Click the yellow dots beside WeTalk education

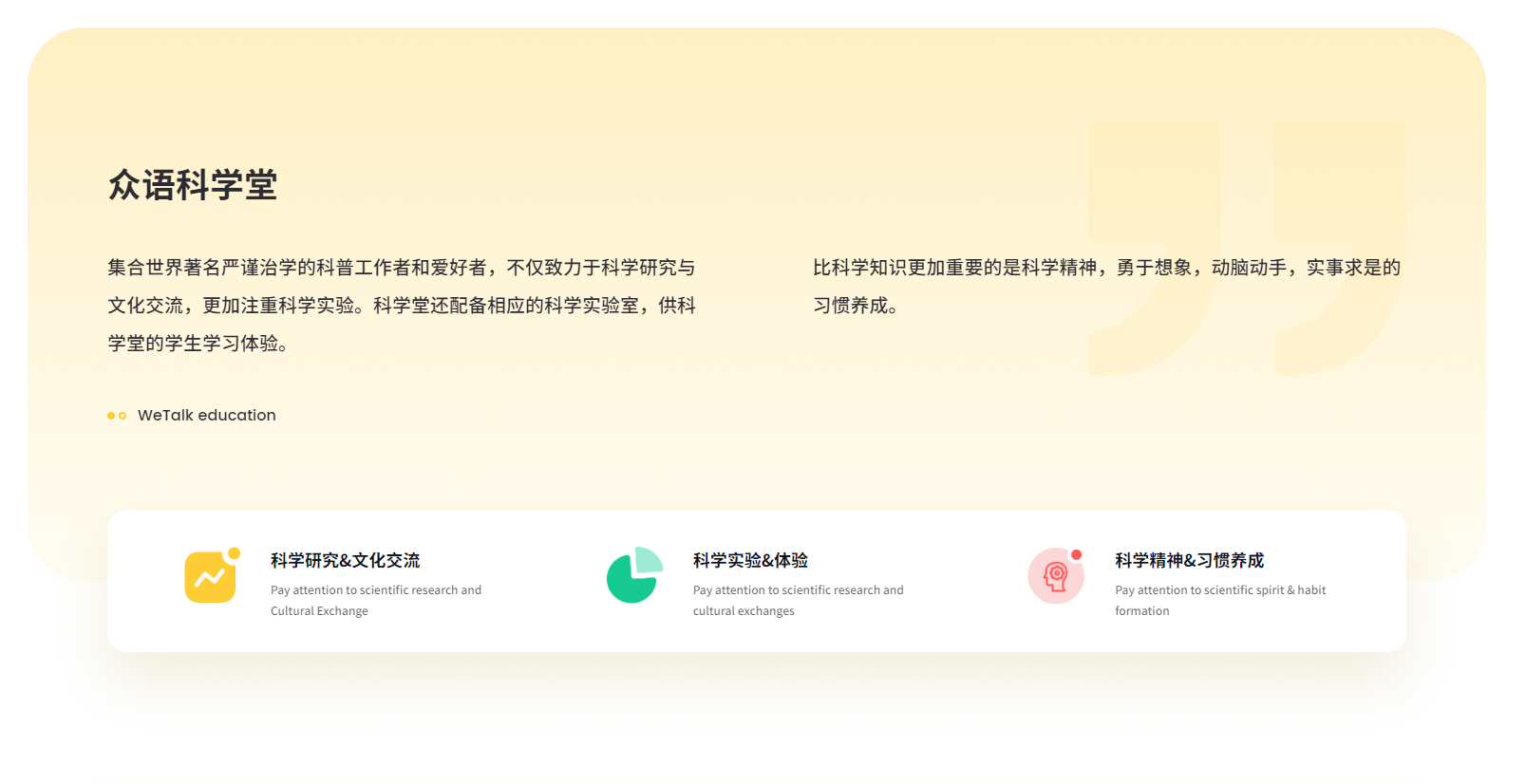point(117,416)
